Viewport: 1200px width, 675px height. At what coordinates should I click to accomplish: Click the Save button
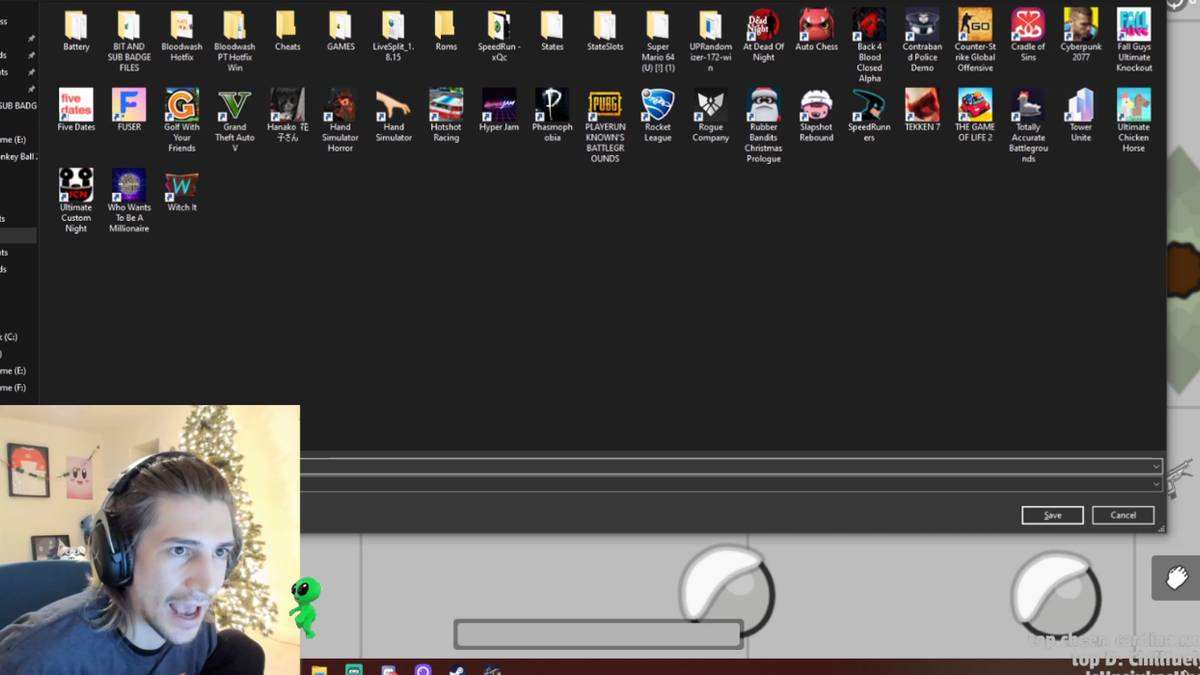click(1052, 515)
